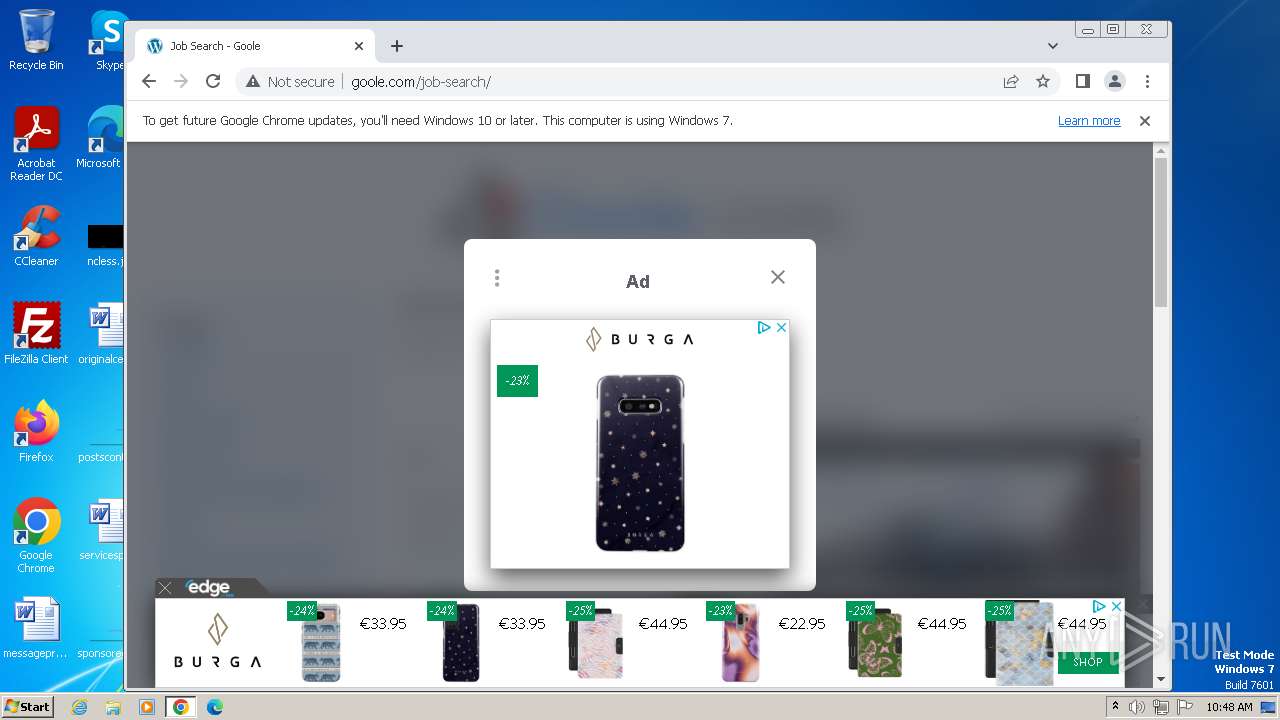Click the BURGA logo in bottom banner
Screen dimensions: 1280x720
point(218,643)
